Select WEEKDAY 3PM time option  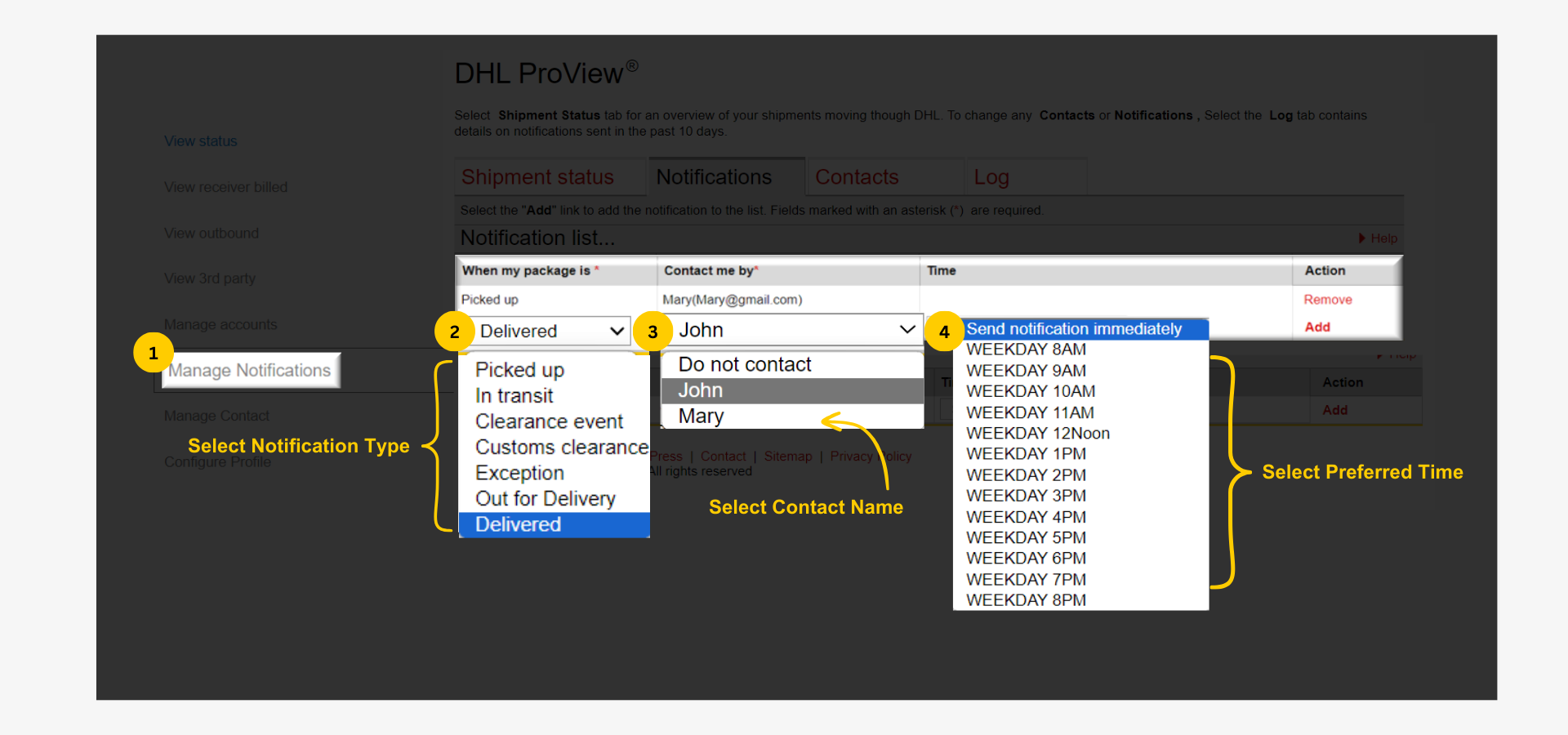click(1081, 496)
